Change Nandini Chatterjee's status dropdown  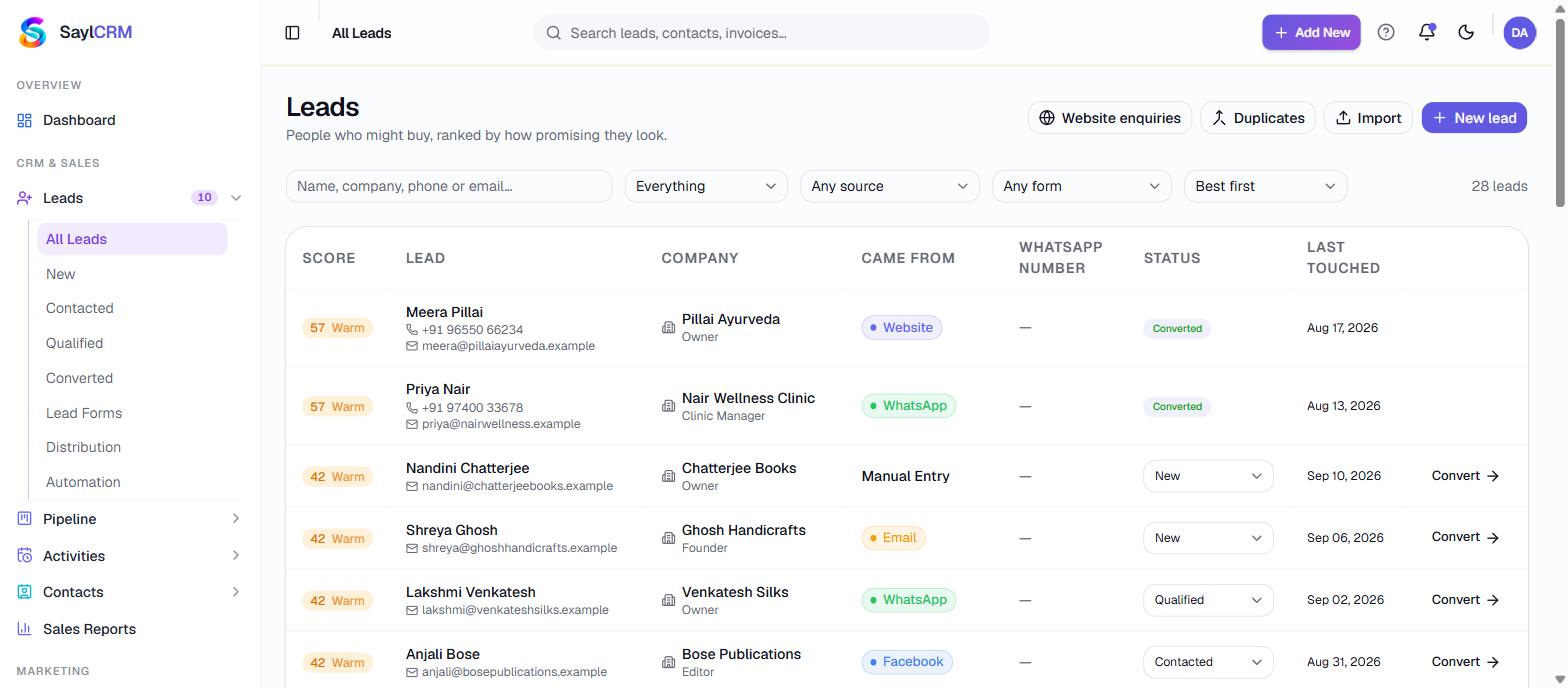coord(1208,476)
